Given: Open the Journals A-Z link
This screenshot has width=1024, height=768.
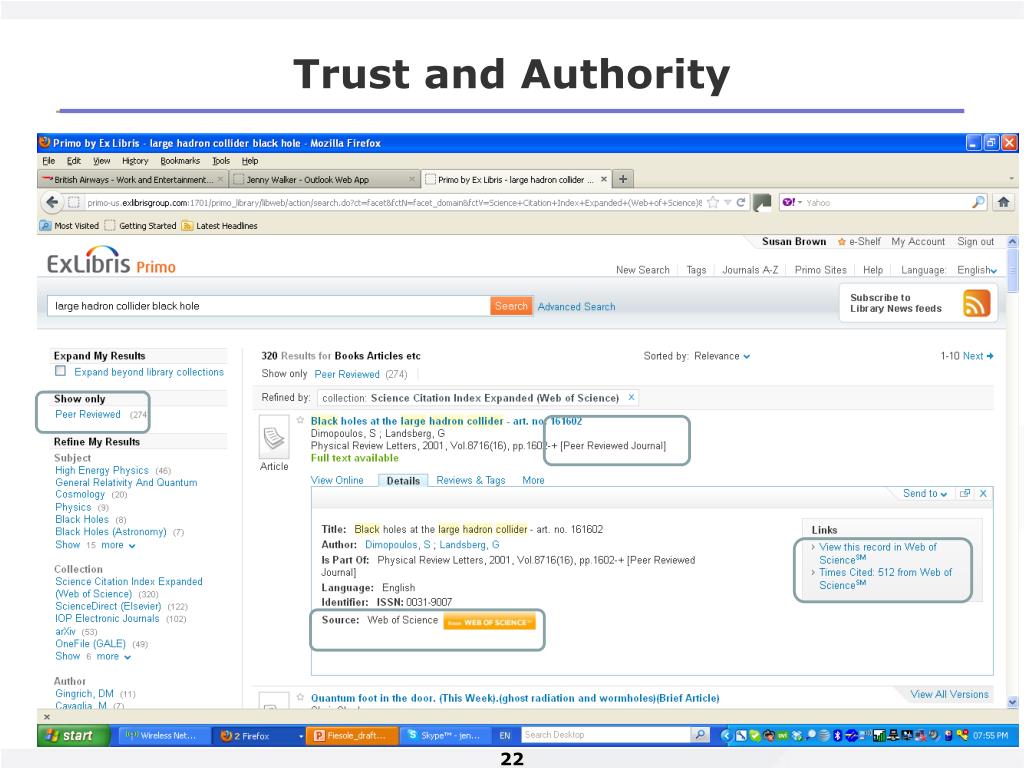Looking at the screenshot, I should (750, 270).
